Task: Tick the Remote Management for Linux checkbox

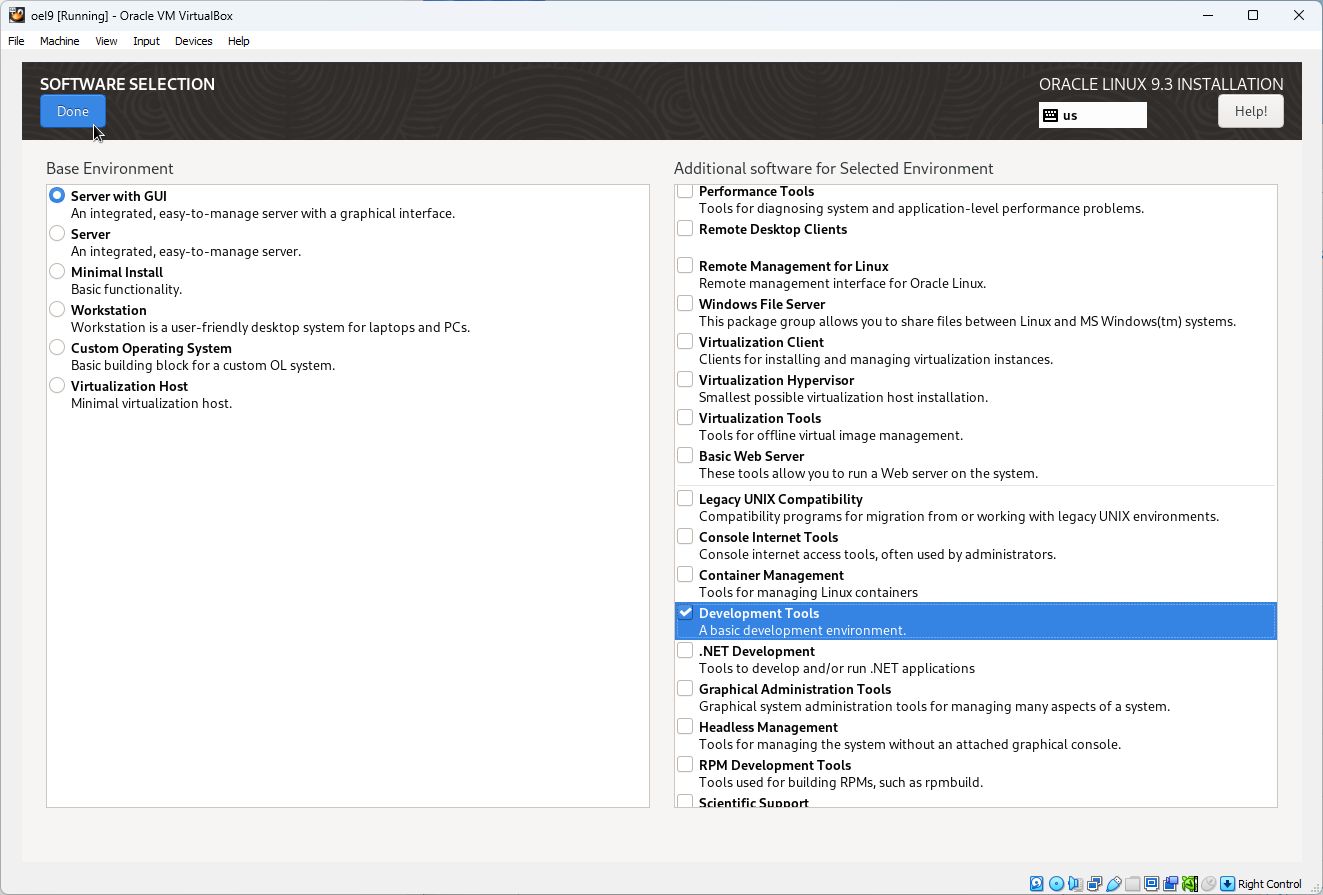Action: (685, 265)
